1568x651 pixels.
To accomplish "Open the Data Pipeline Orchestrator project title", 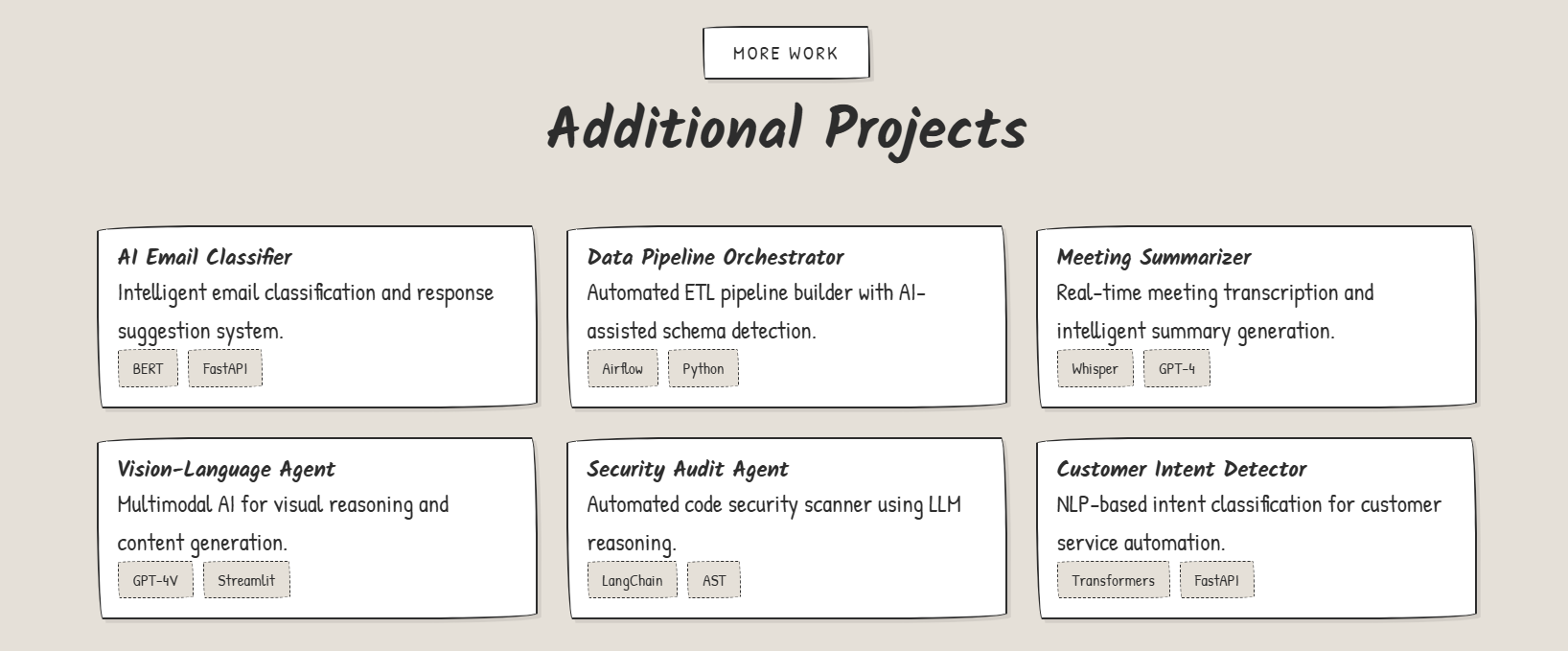I will click(x=715, y=257).
